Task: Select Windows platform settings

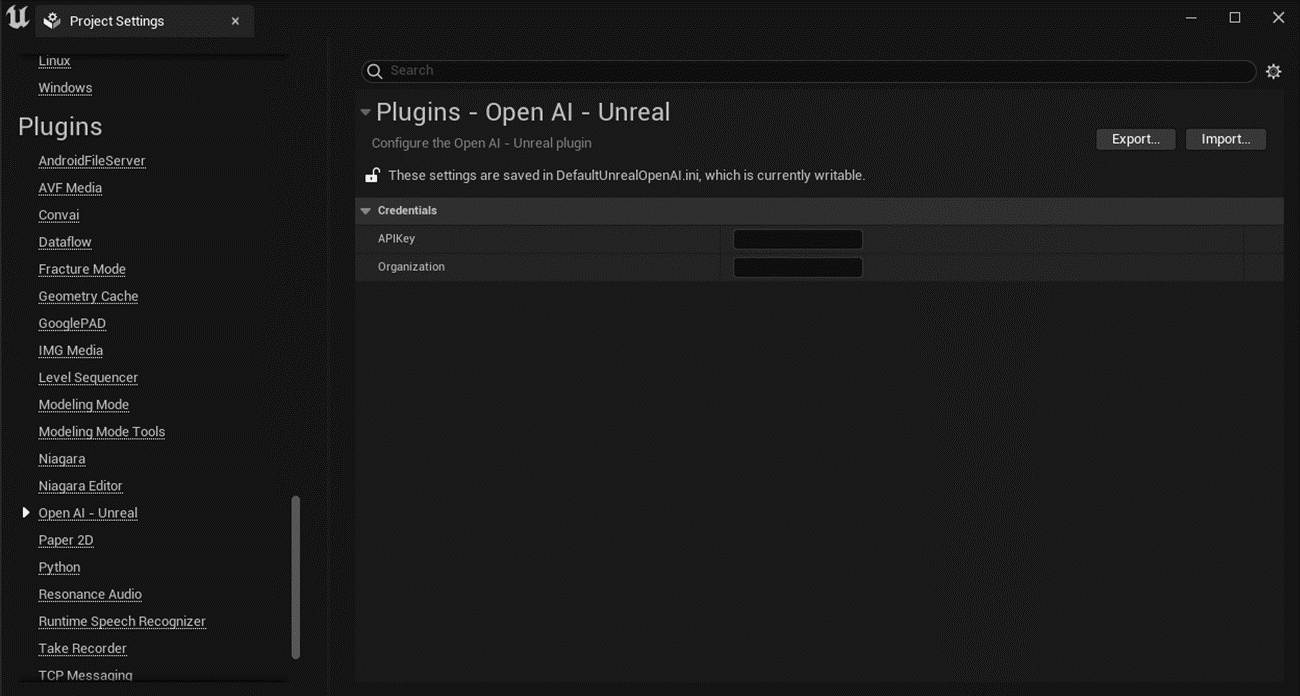Action: click(x=65, y=87)
